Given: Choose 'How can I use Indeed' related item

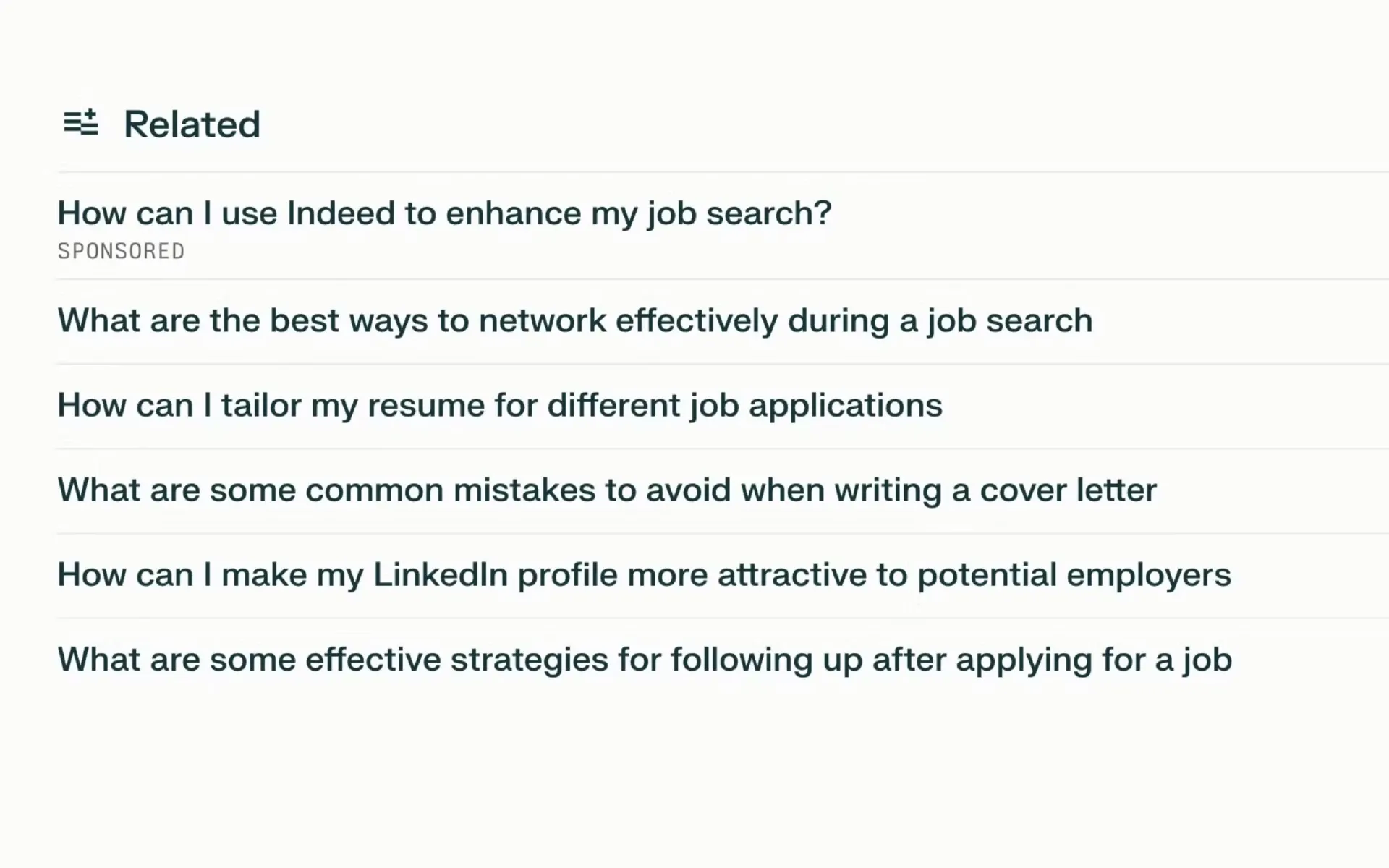Looking at the screenshot, I should click(444, 213).
